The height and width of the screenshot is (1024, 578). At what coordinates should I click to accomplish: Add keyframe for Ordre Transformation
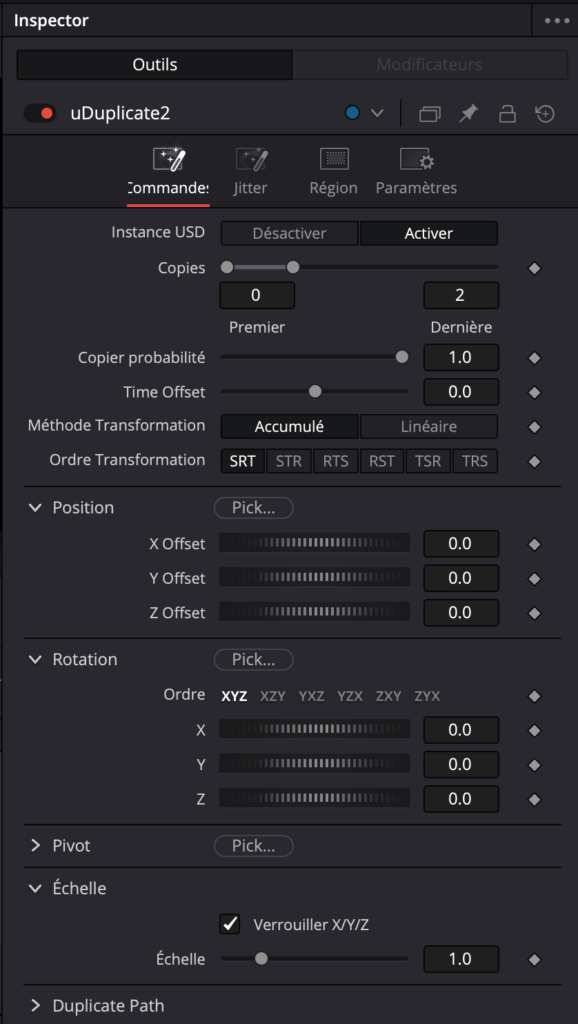[535, 462]
